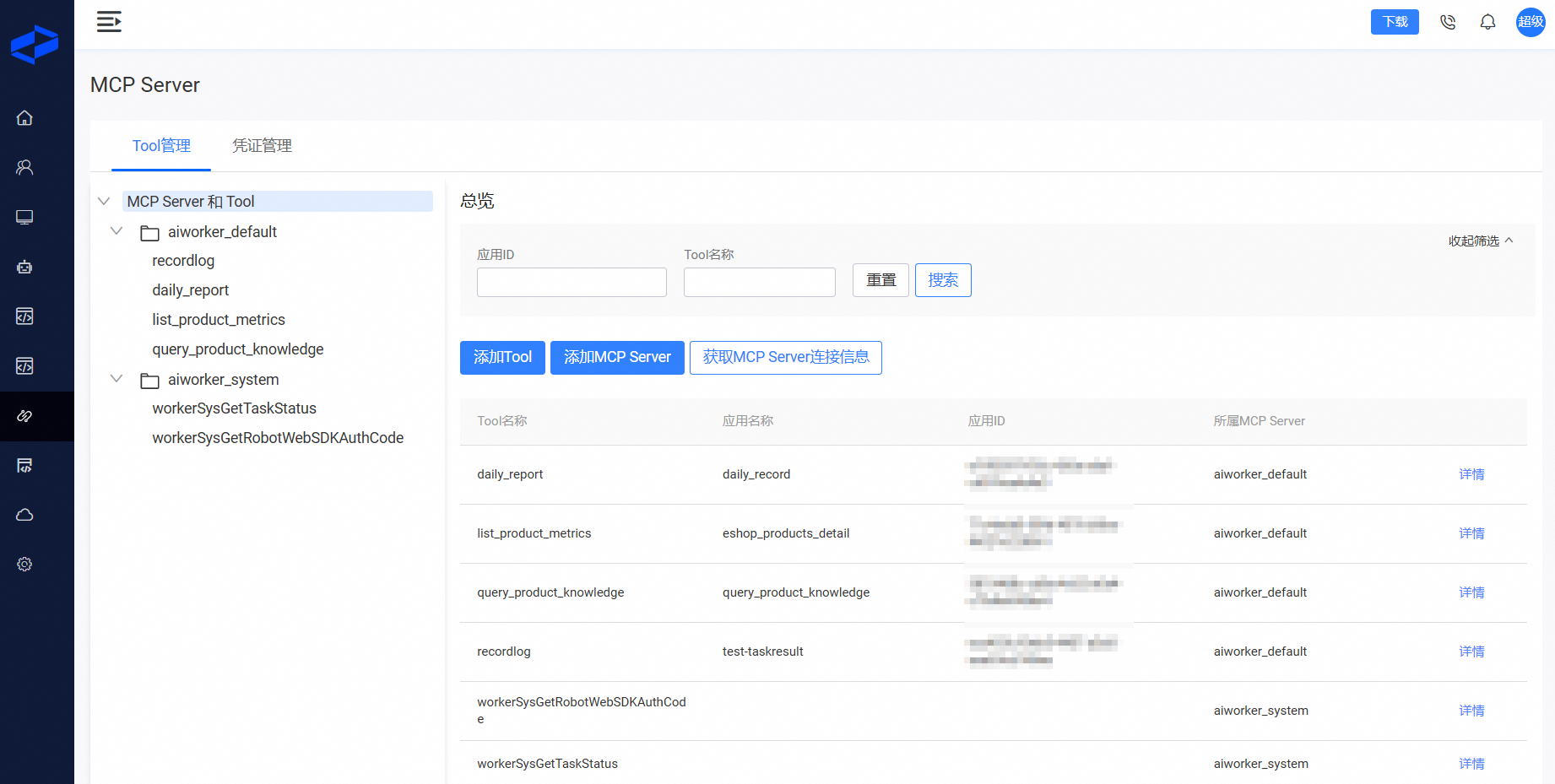Focus the 应用ID filter input

(572, 282)
